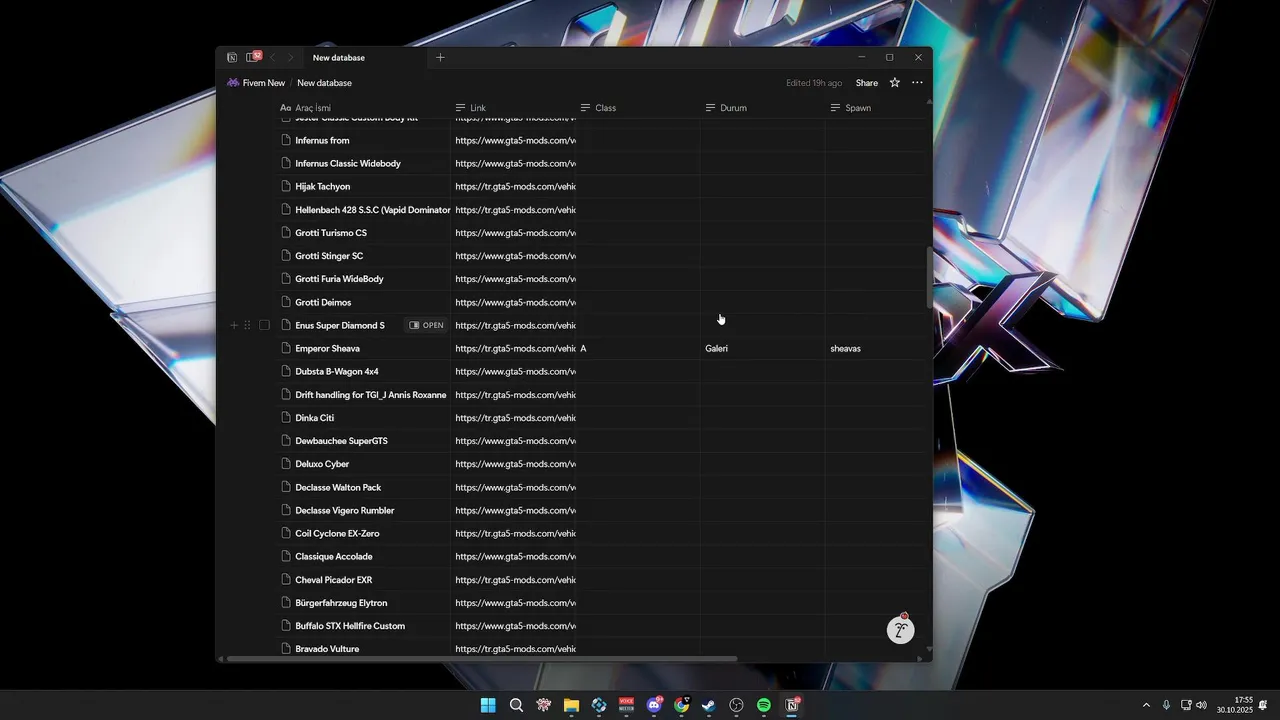Image resolution: width=1280 pixels, height=720 pixels.
Task: Open the notifications bell in the tray
Action: pyautogui.click(x=1263, y=705)
